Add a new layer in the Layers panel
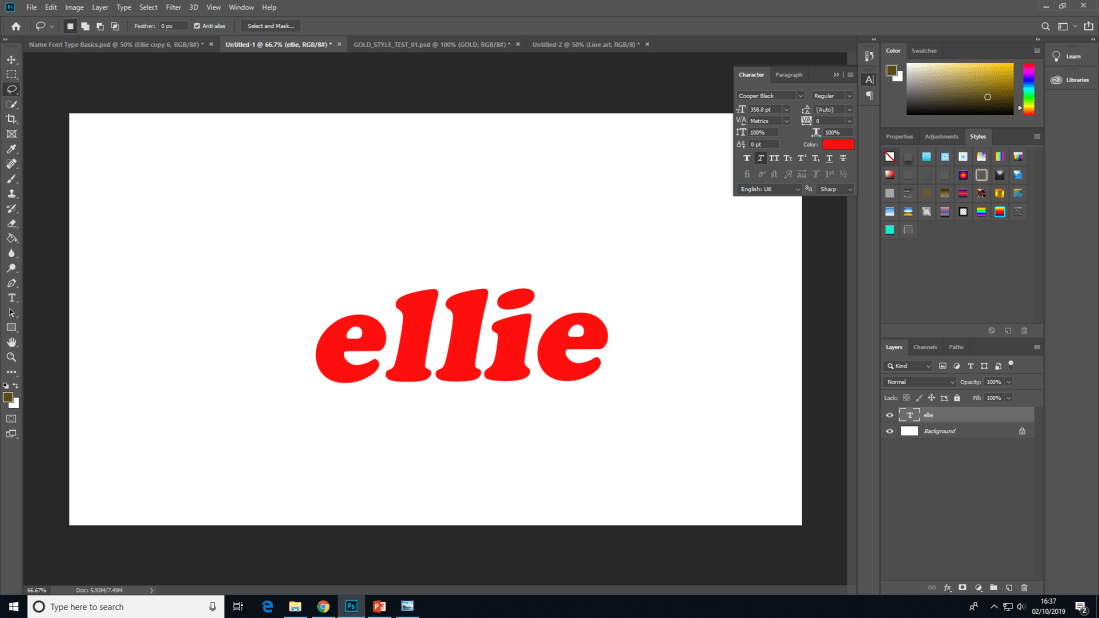The image size is (1099, 618). 1009,588
